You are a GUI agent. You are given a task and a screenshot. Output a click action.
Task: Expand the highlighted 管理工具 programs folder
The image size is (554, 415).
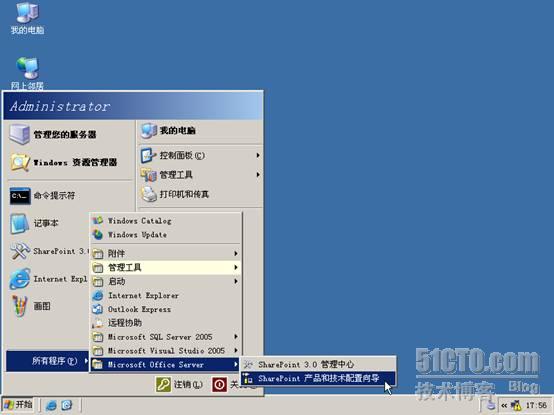(x=166, y=267)
